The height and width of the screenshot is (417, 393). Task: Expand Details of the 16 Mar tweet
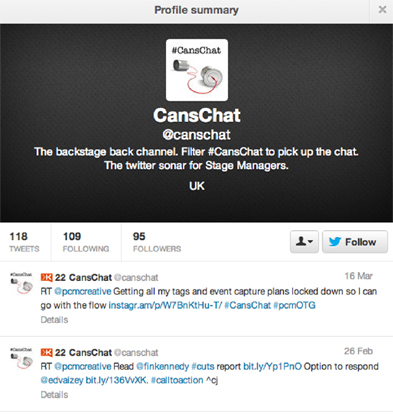coord(54,320)
